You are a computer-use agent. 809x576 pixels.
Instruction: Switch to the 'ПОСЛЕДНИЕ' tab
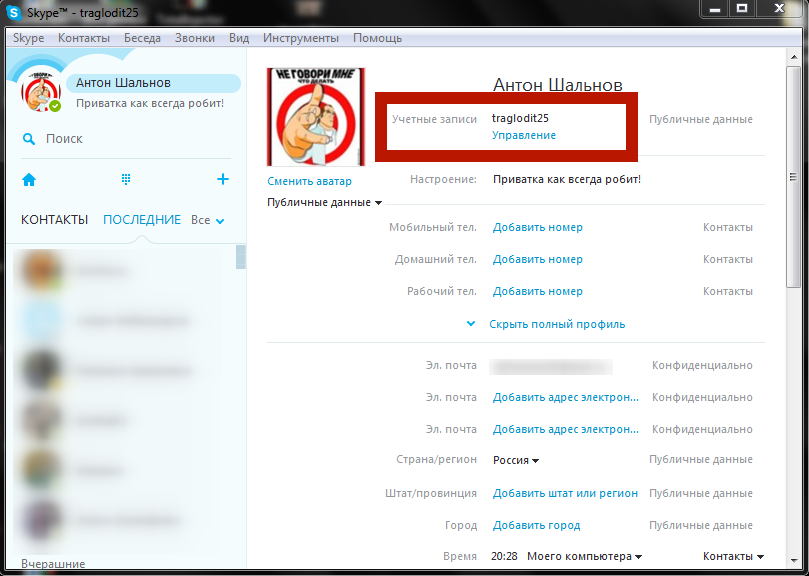[142, 220]
